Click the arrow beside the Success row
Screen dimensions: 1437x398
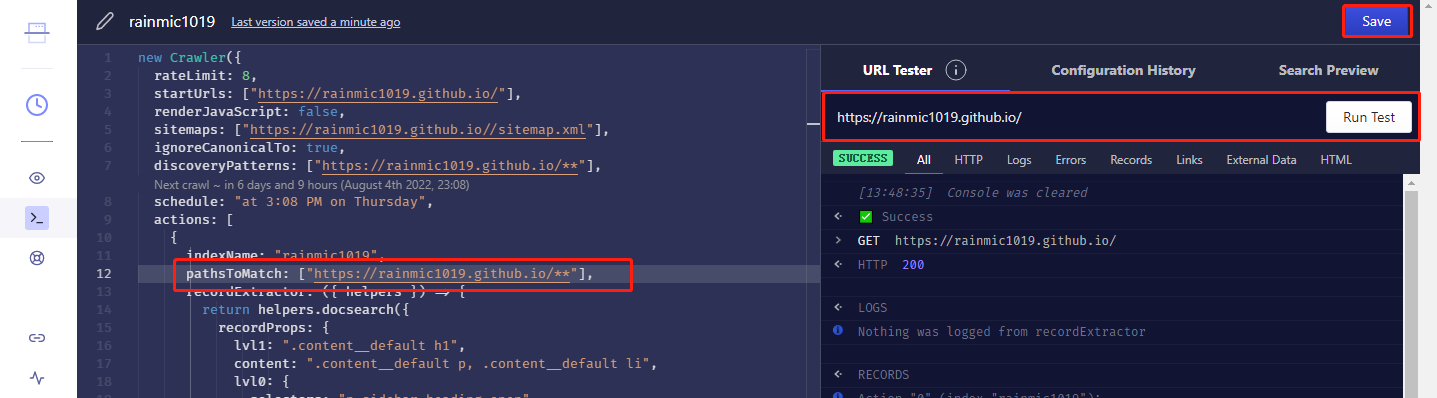[x=838, y=217]
